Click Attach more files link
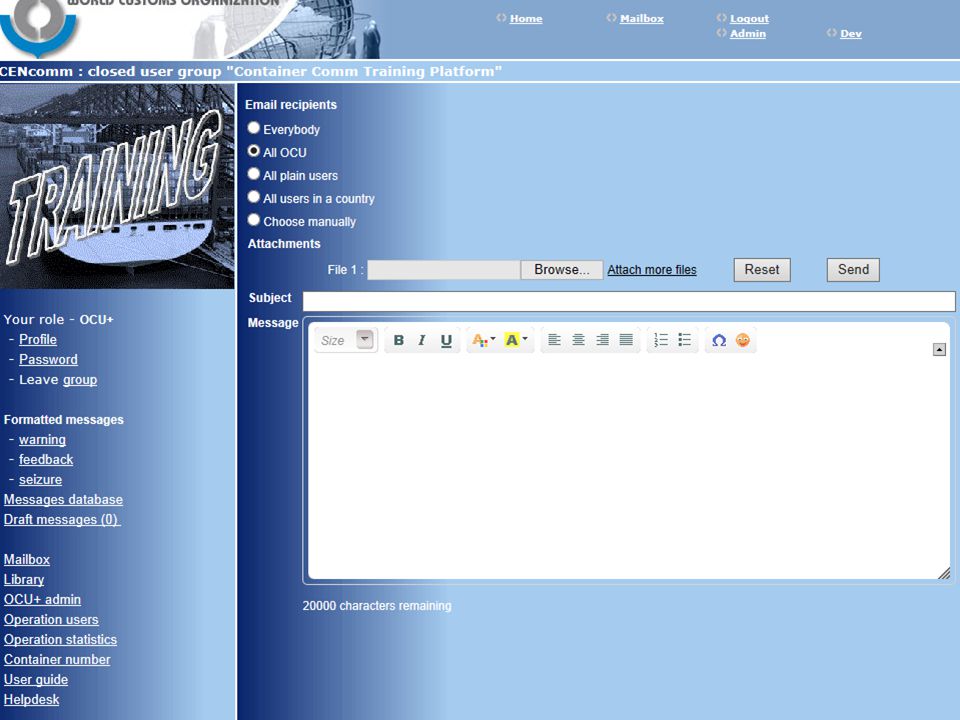Image resolution: width=960 pixels, height=720 pixels. point(651,270)
